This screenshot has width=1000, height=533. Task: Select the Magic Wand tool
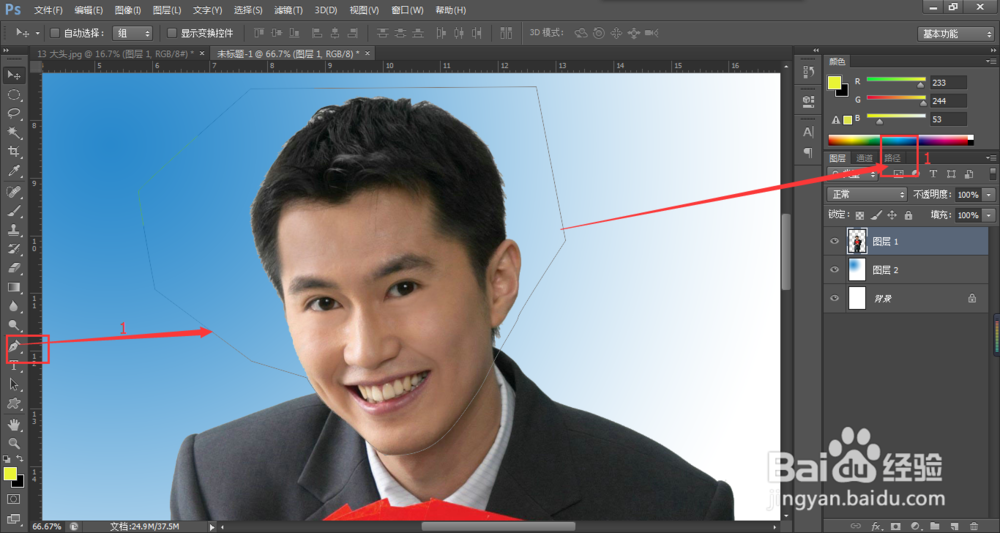click(14, 133)
